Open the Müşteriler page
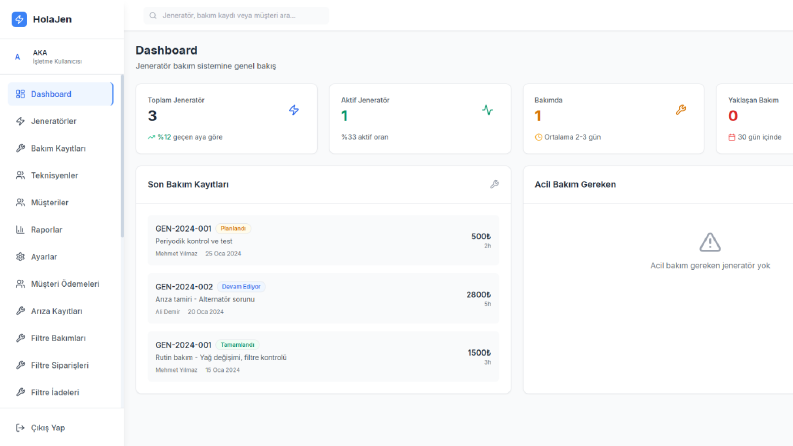The height and width of the screenshot is (446, 793). pyautogui.click(x=60, y=203)
